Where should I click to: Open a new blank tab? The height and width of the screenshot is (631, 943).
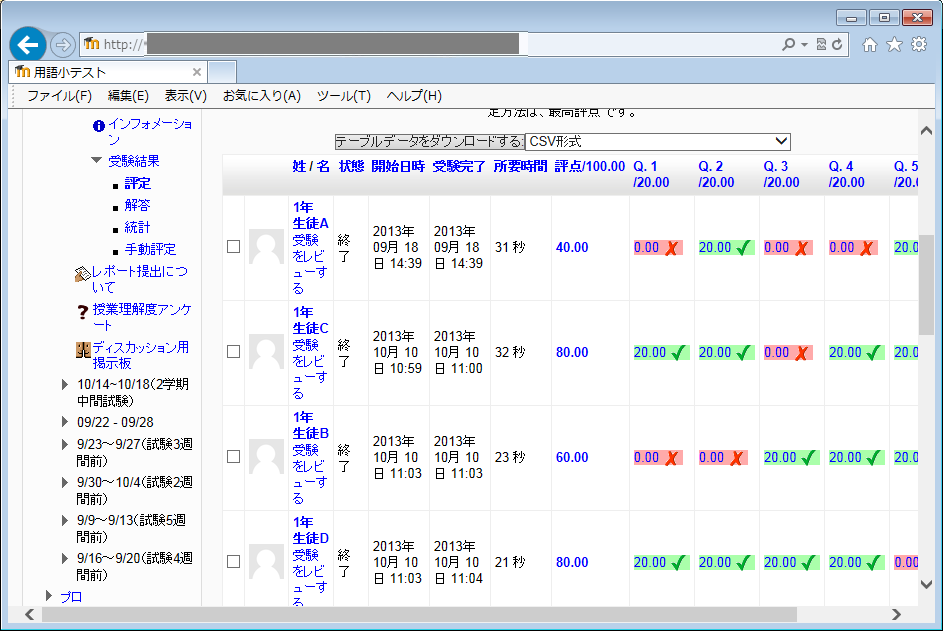pos(222,72)
